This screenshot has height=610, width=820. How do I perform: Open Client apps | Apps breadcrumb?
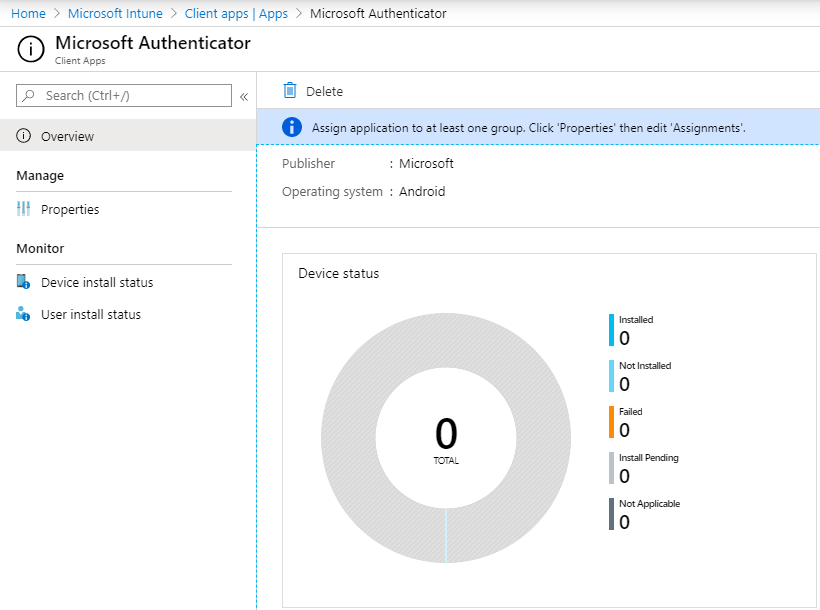point(236,14)
